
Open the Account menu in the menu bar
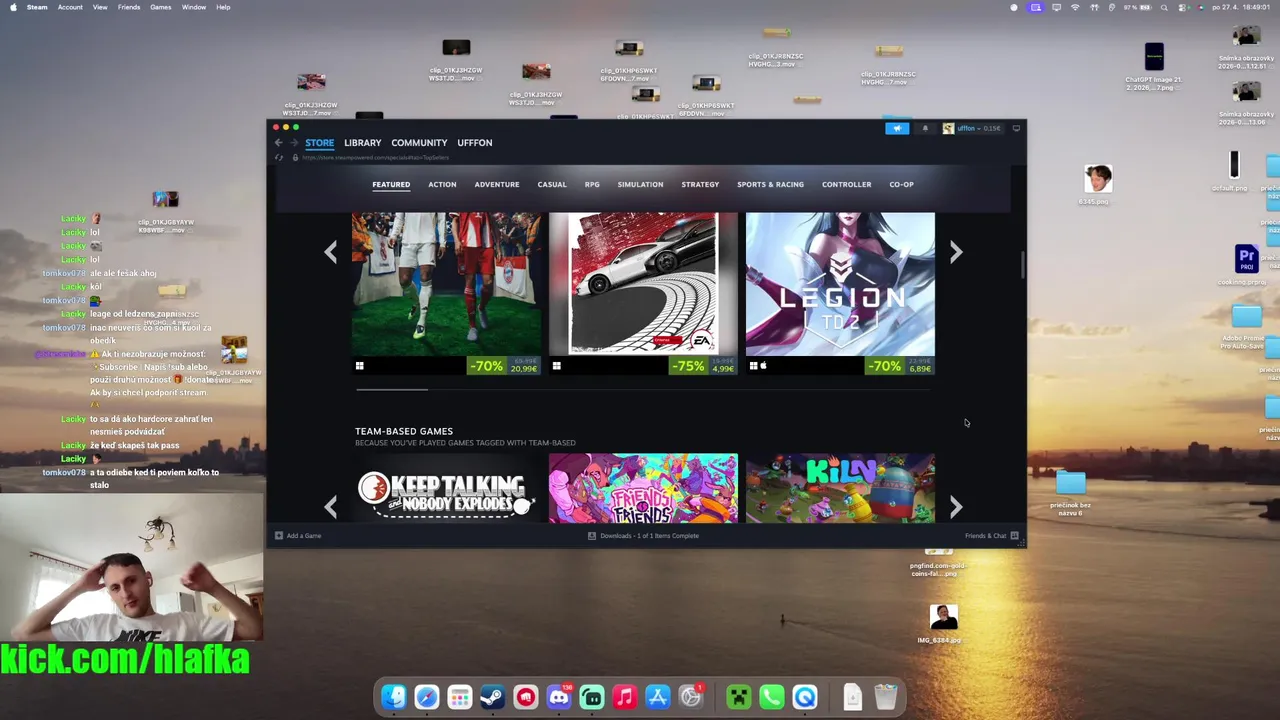point(70,7)
